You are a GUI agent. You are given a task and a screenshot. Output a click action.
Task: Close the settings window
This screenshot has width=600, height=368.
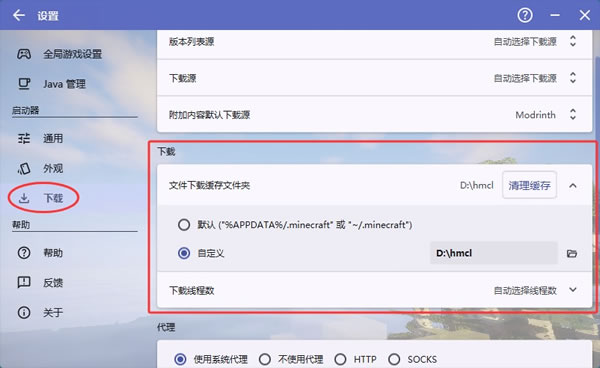[x=584, y=15]
